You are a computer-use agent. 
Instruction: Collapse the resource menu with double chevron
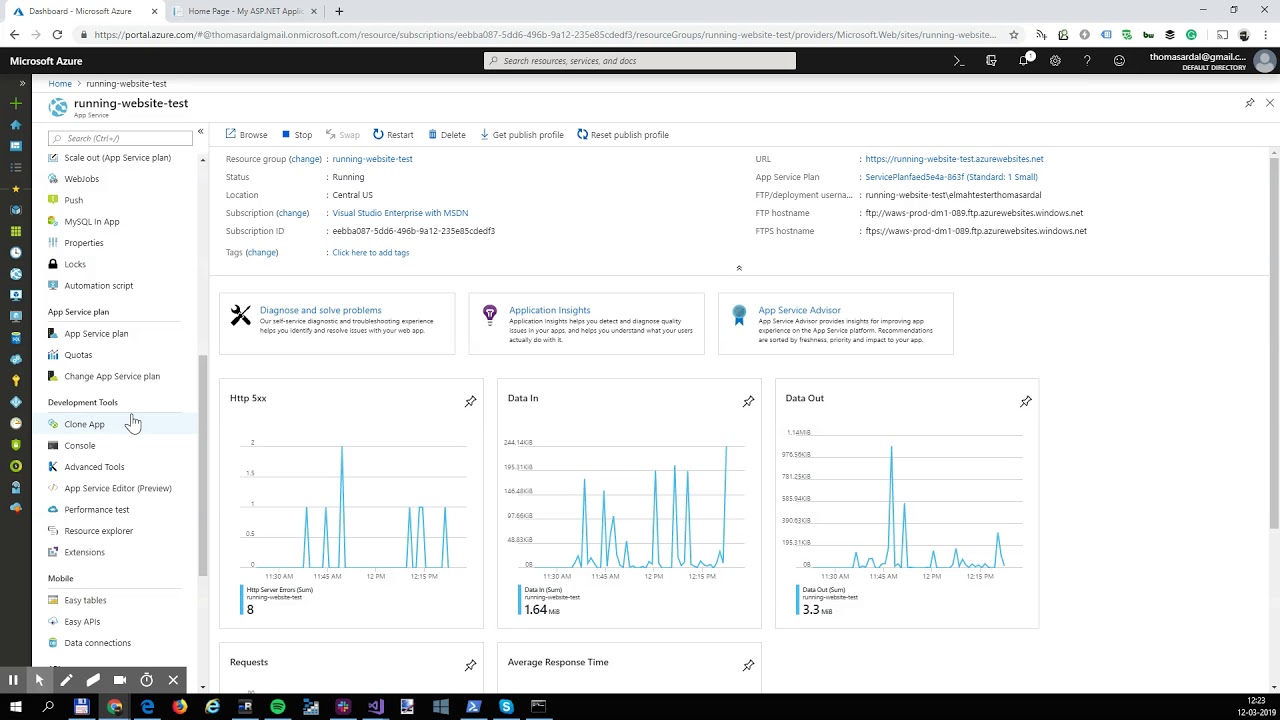[200, 132]
